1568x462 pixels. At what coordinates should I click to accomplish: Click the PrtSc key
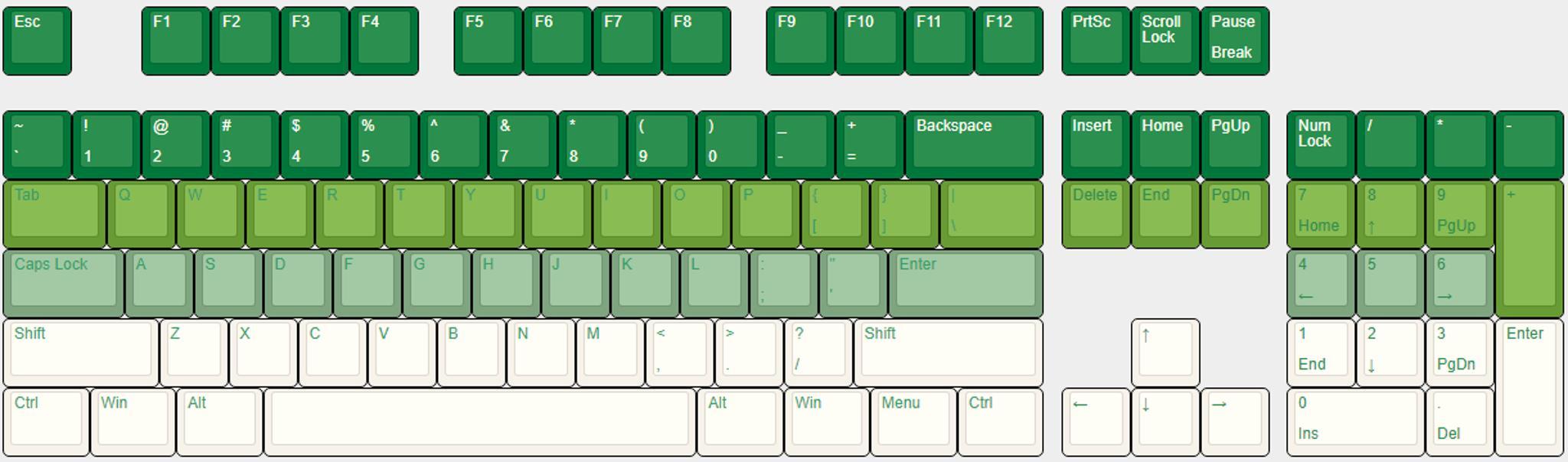click(1095, 41)
